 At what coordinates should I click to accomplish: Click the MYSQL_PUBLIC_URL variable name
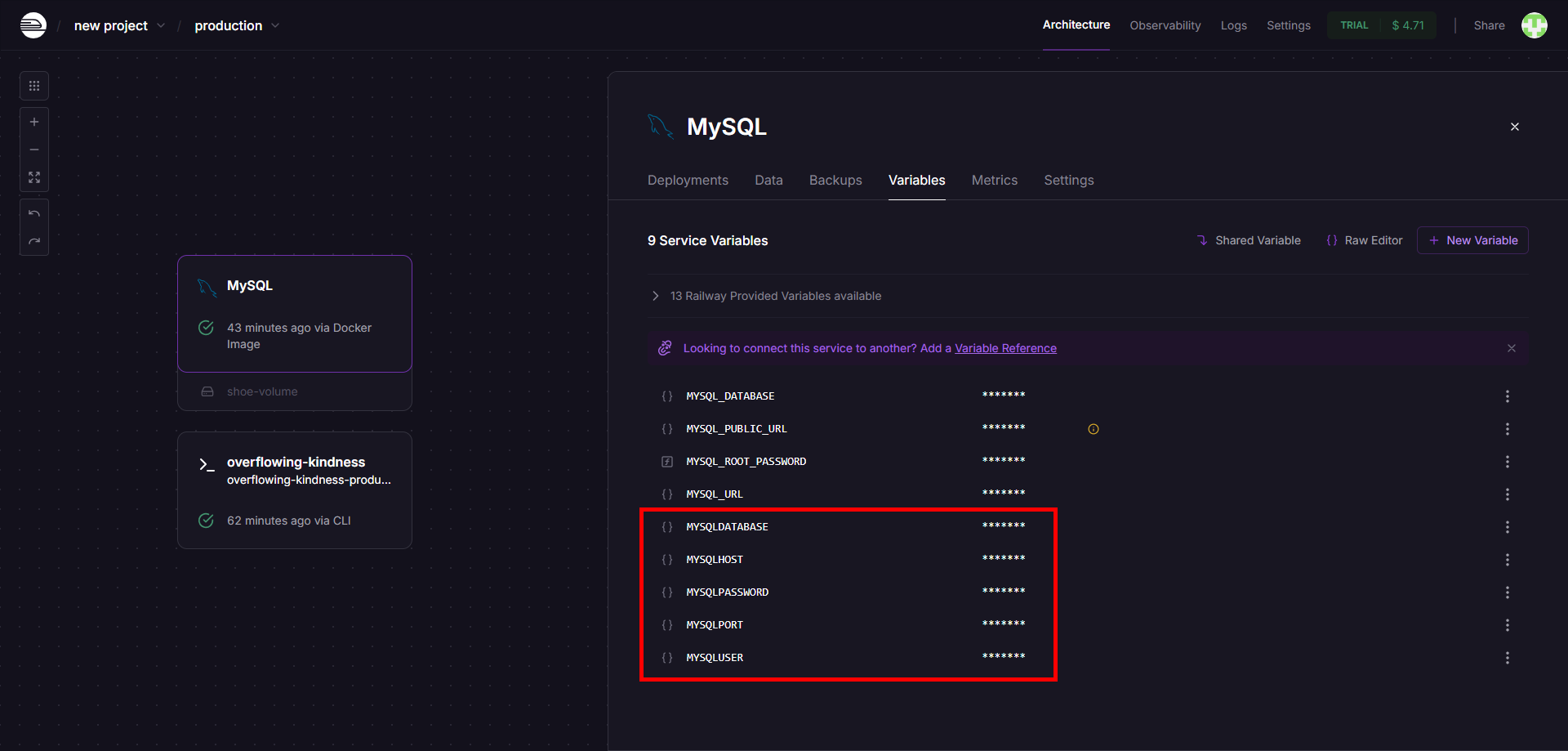(x=737, y=429)
